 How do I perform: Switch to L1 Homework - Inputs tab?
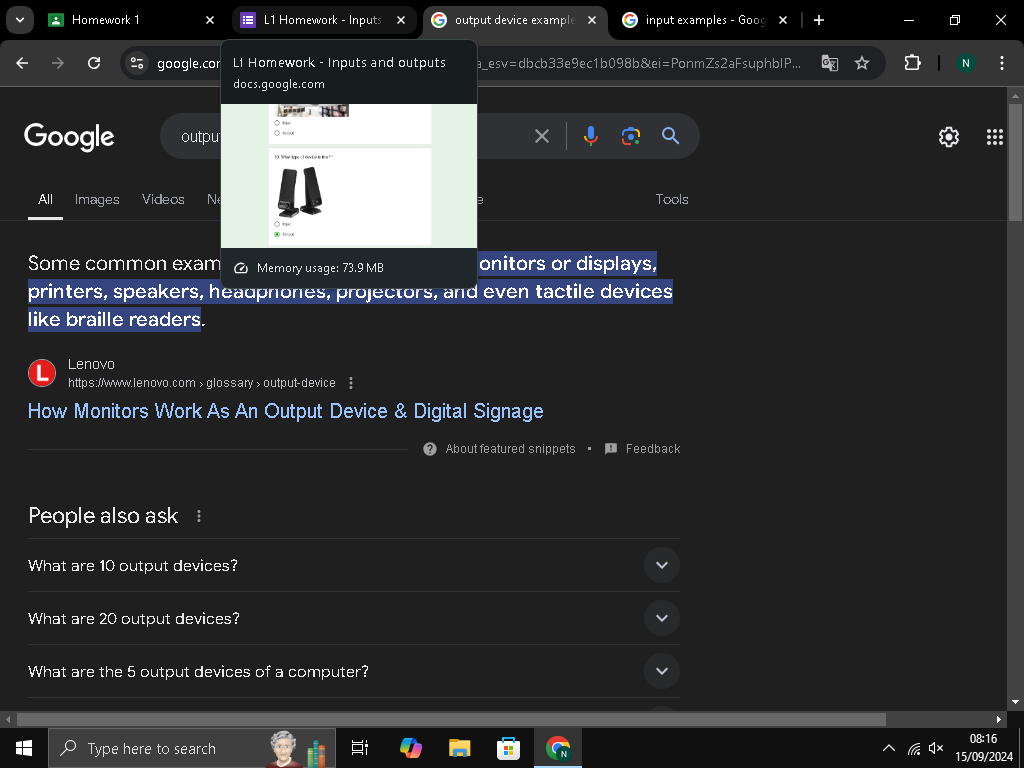323,20
